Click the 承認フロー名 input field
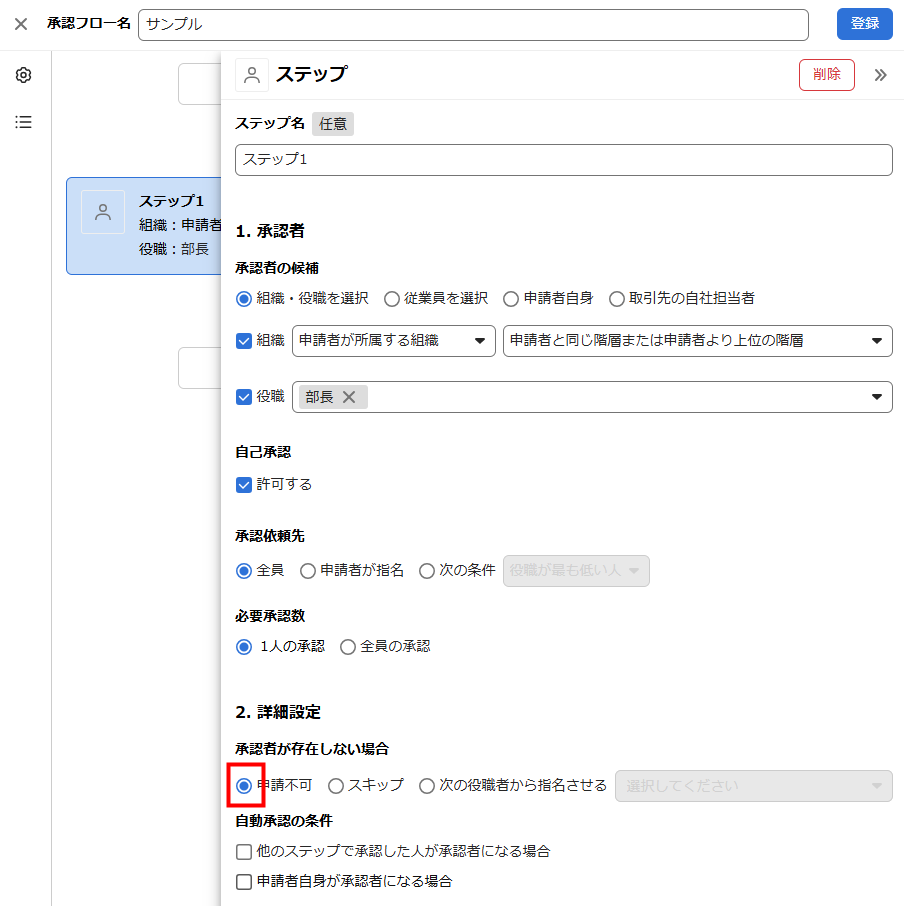 click(x=472, y=24)
